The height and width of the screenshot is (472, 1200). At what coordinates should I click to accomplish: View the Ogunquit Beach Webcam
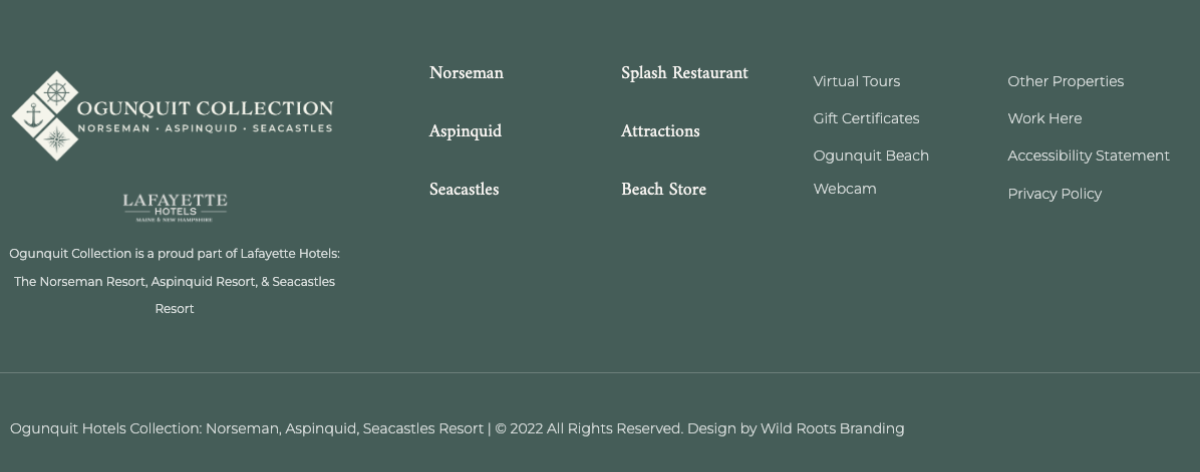pyautogui.click(x=870, y=171)
